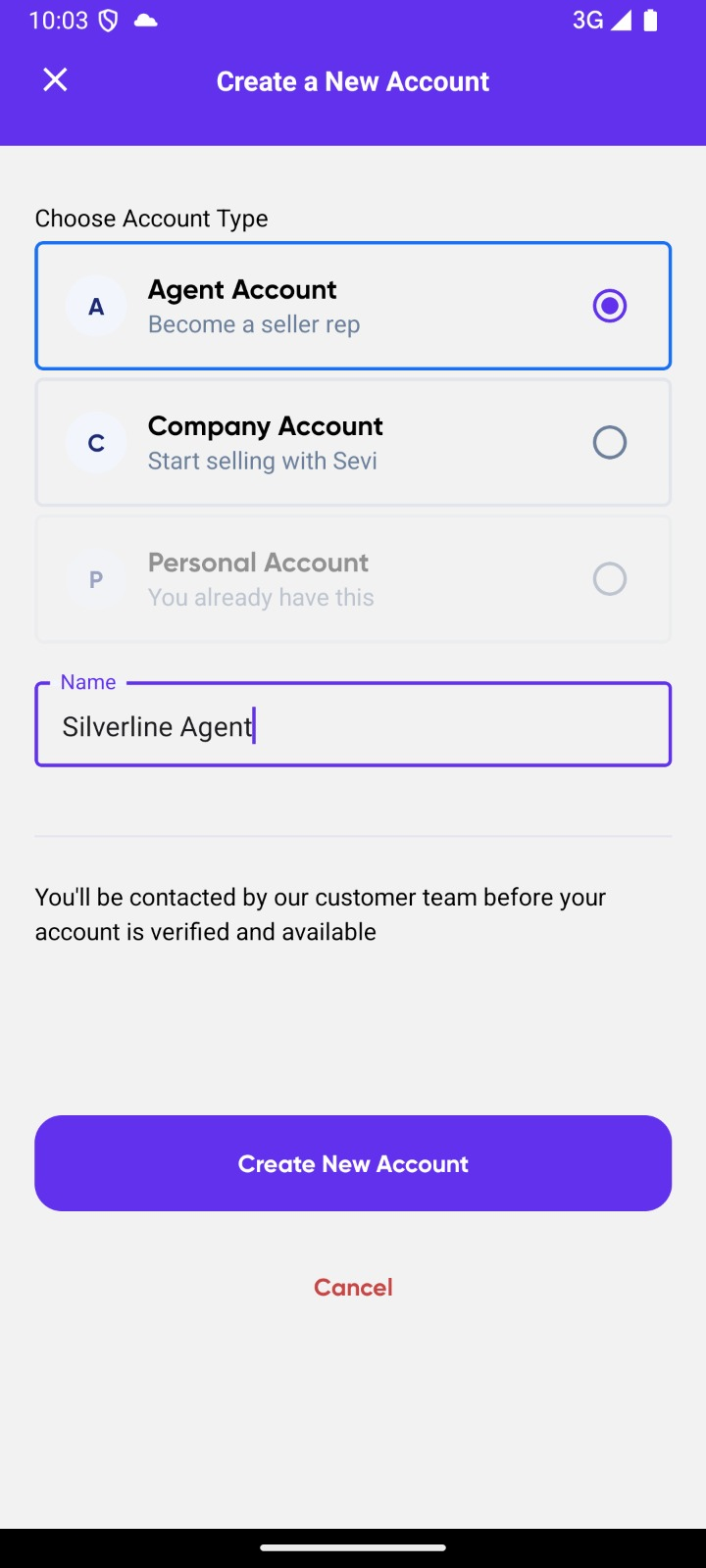
Task: Tap the Personal Account avatar icon
Action: pyautogui.click(x=95, y=579)
